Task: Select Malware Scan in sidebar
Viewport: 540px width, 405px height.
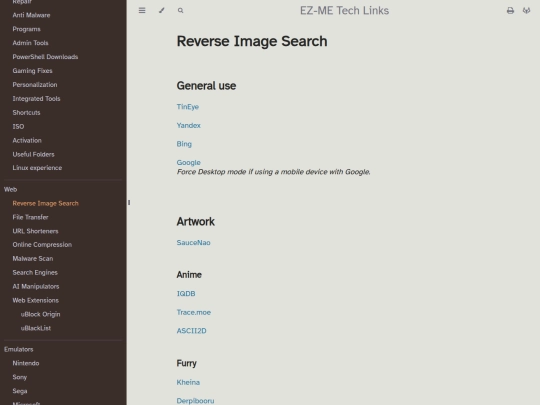Action: tap(33, 259)
